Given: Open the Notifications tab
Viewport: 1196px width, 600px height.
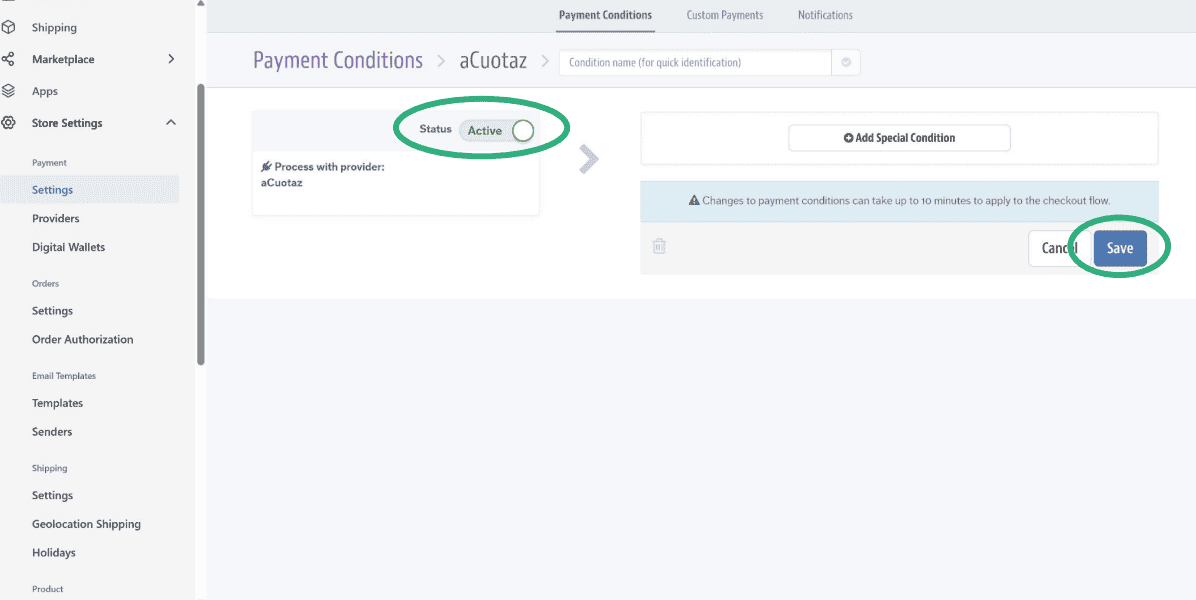Looking at the screenshot, I should point(824,15).
